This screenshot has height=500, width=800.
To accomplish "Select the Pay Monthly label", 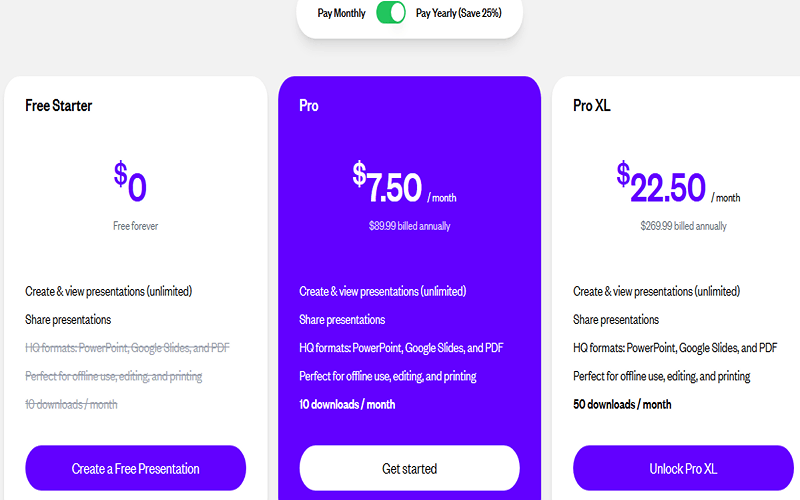I will (x=341, y=13).
